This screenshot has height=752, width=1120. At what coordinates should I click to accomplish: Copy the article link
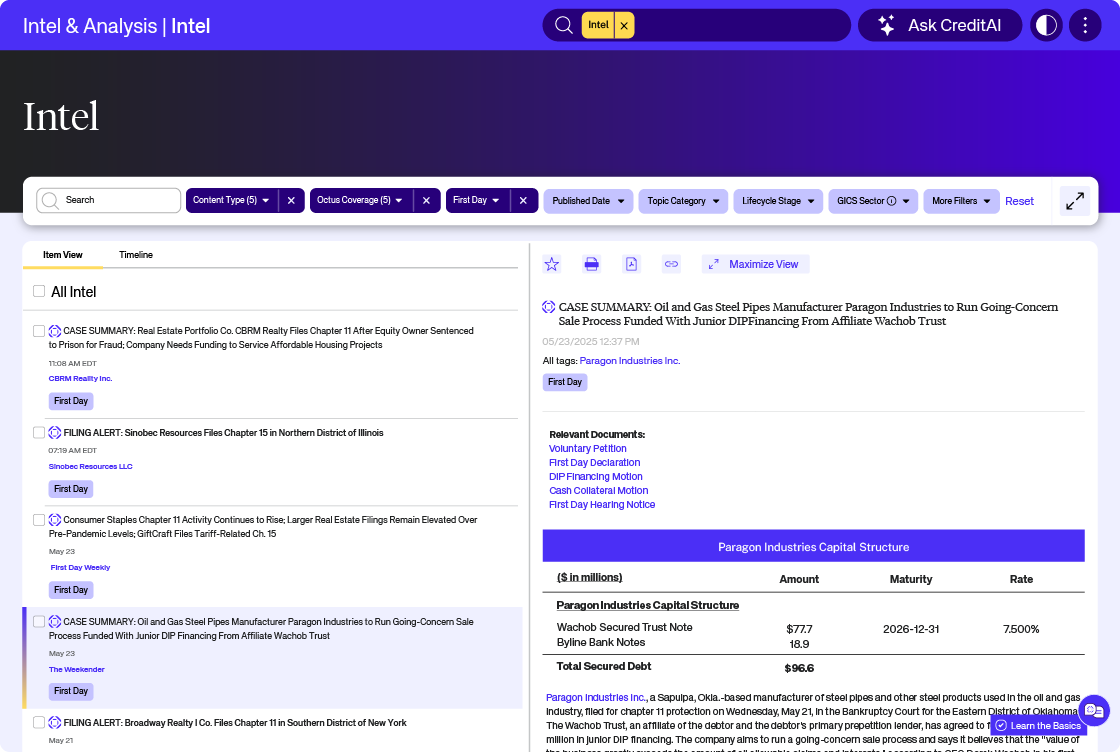coord(671,263)
